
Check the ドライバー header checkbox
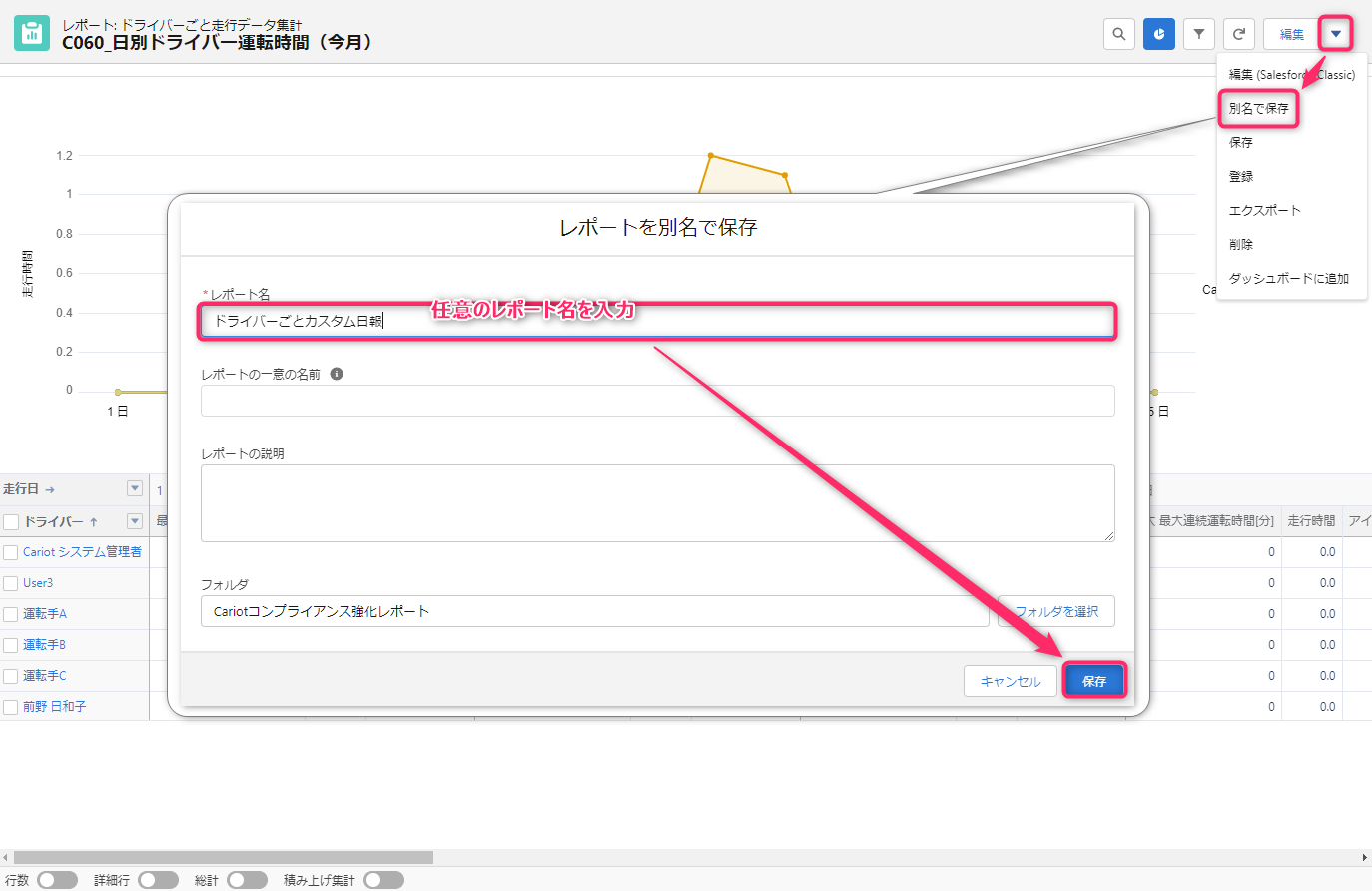pos(11,521)
